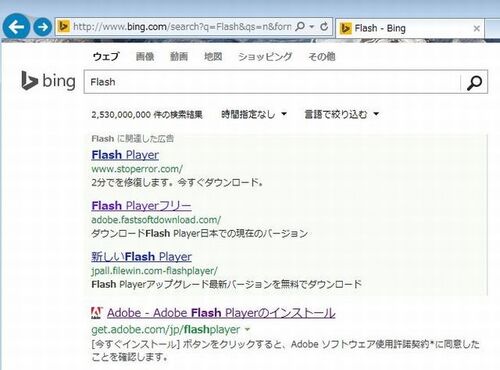Viewport: 500px width, 370px height.
Task: Click the Adobe icon beside the result
Action: [97, 313]
